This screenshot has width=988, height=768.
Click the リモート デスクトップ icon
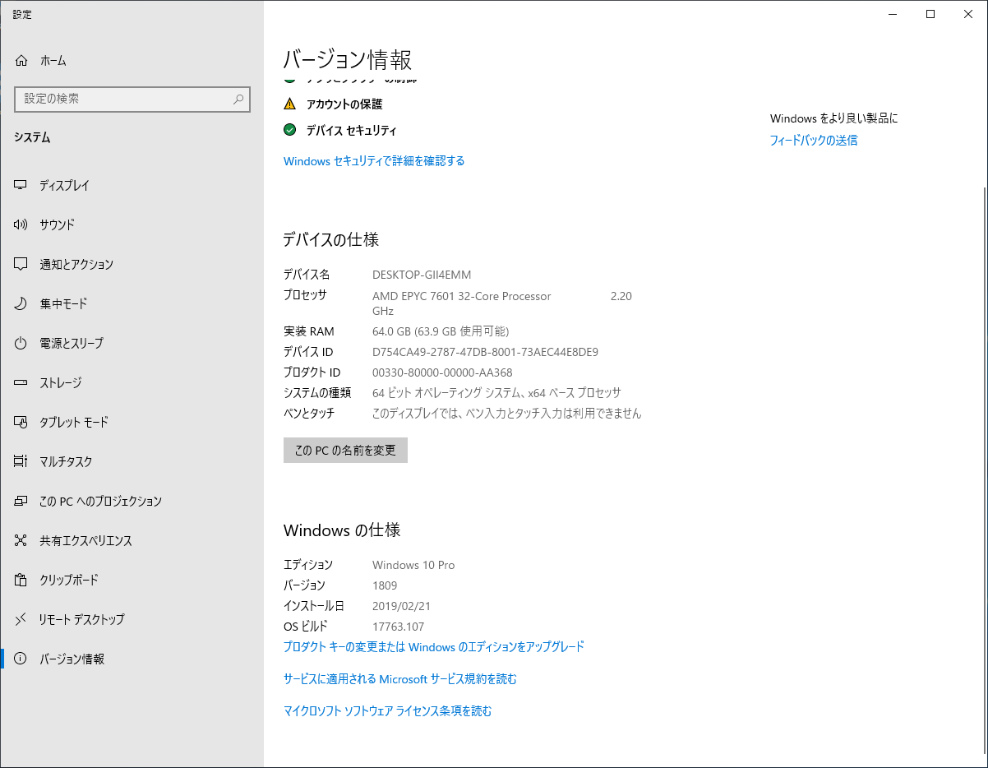20,619
